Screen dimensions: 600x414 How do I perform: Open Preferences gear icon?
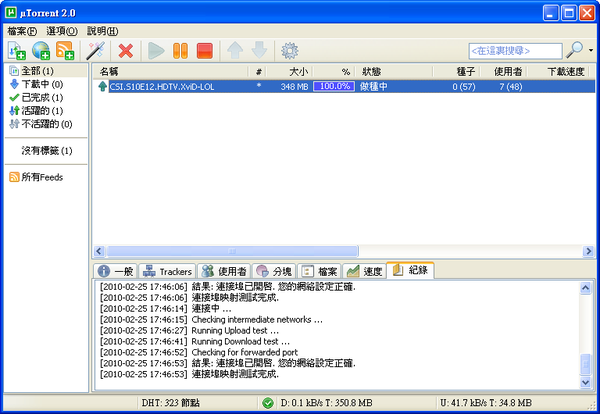[x=290, y=51]
